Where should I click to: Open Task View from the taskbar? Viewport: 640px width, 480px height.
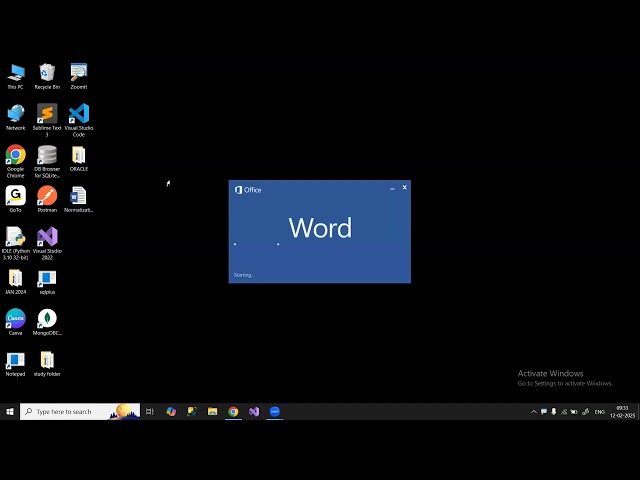150,411
